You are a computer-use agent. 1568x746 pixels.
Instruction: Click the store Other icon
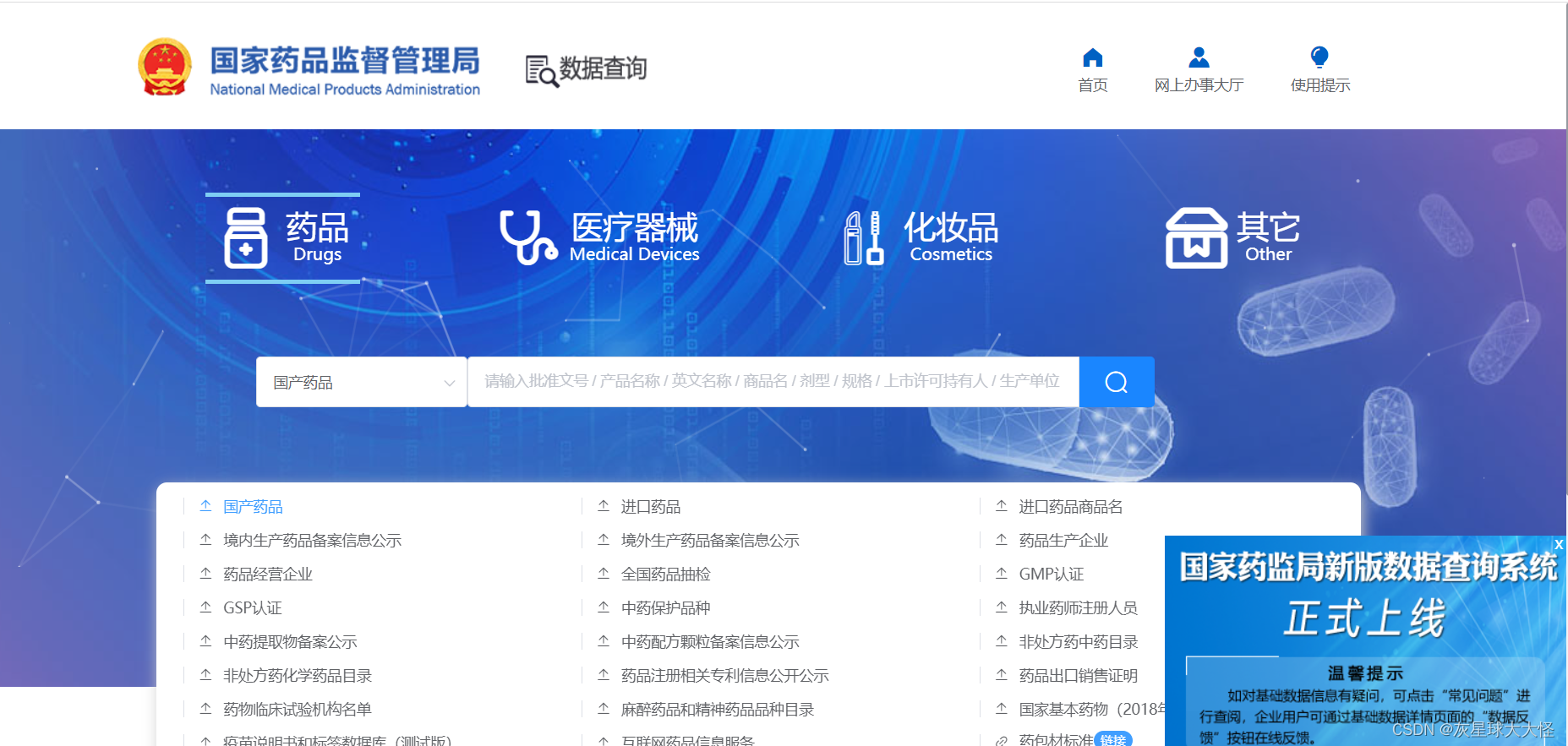pos(1196,238)
